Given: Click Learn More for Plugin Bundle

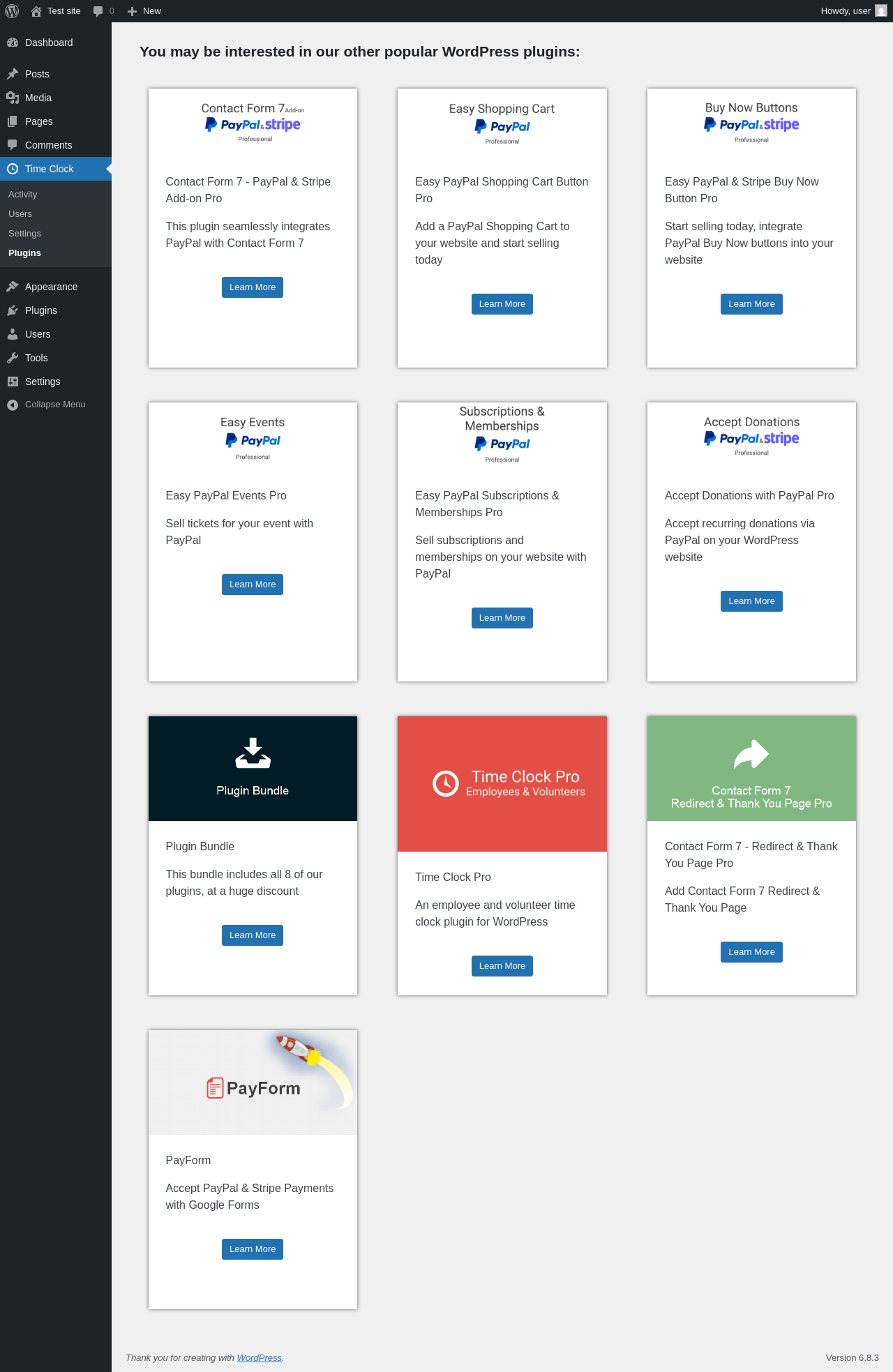Looking at the screenshot, I should click(253, 935).
